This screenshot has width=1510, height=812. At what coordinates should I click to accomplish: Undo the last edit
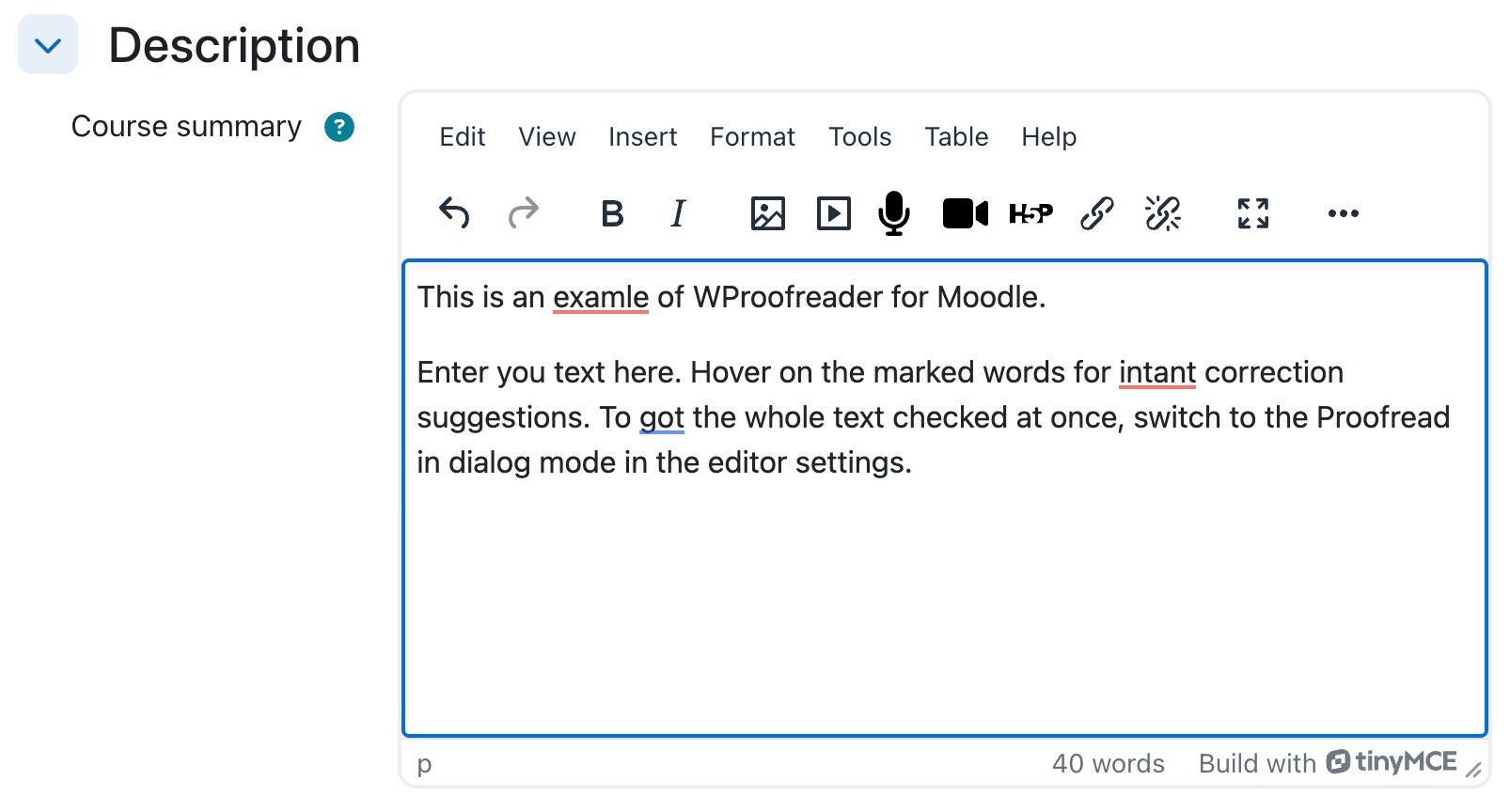click(x=454, y=213)
